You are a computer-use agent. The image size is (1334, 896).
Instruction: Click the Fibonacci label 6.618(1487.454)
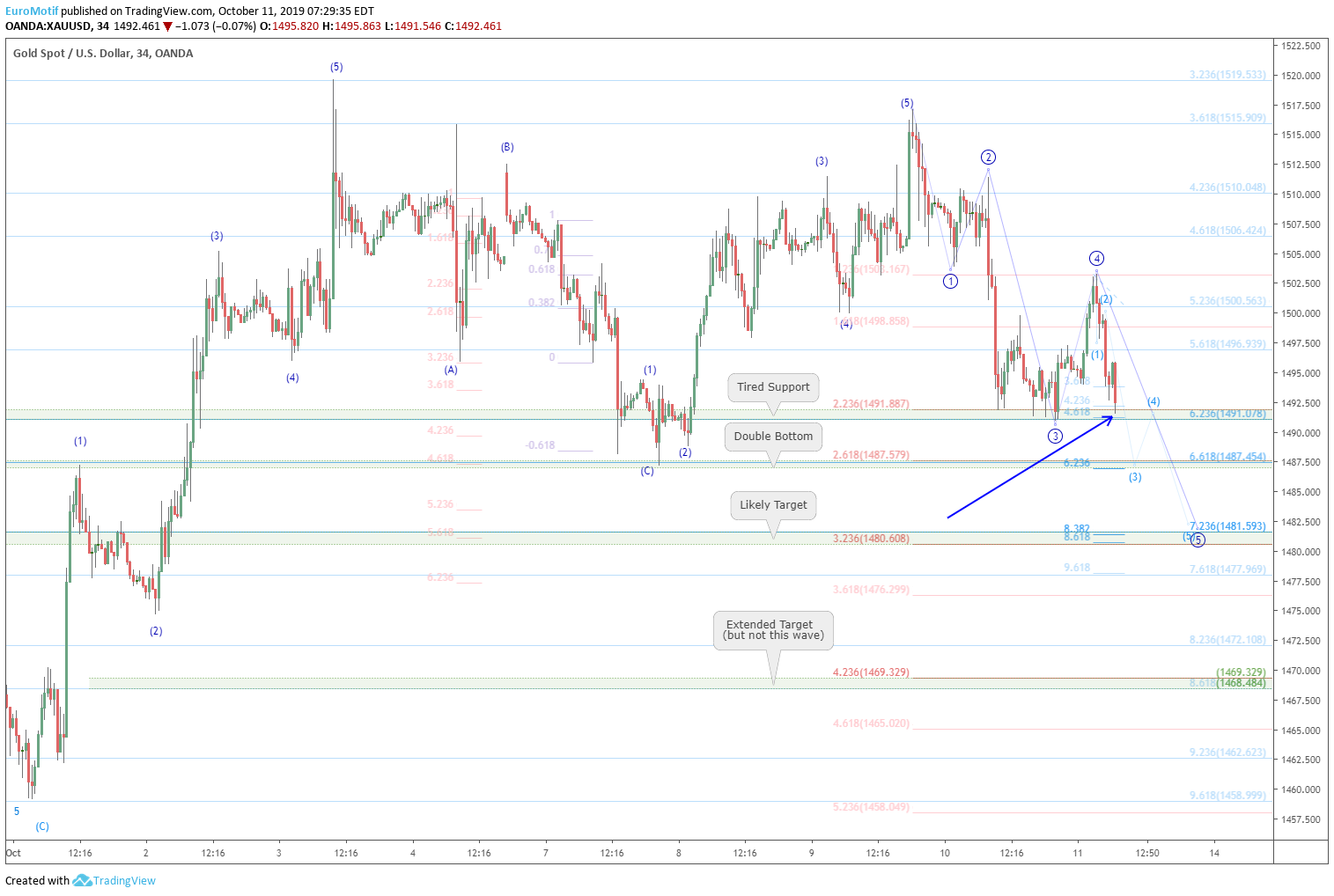coord(1227,457)
